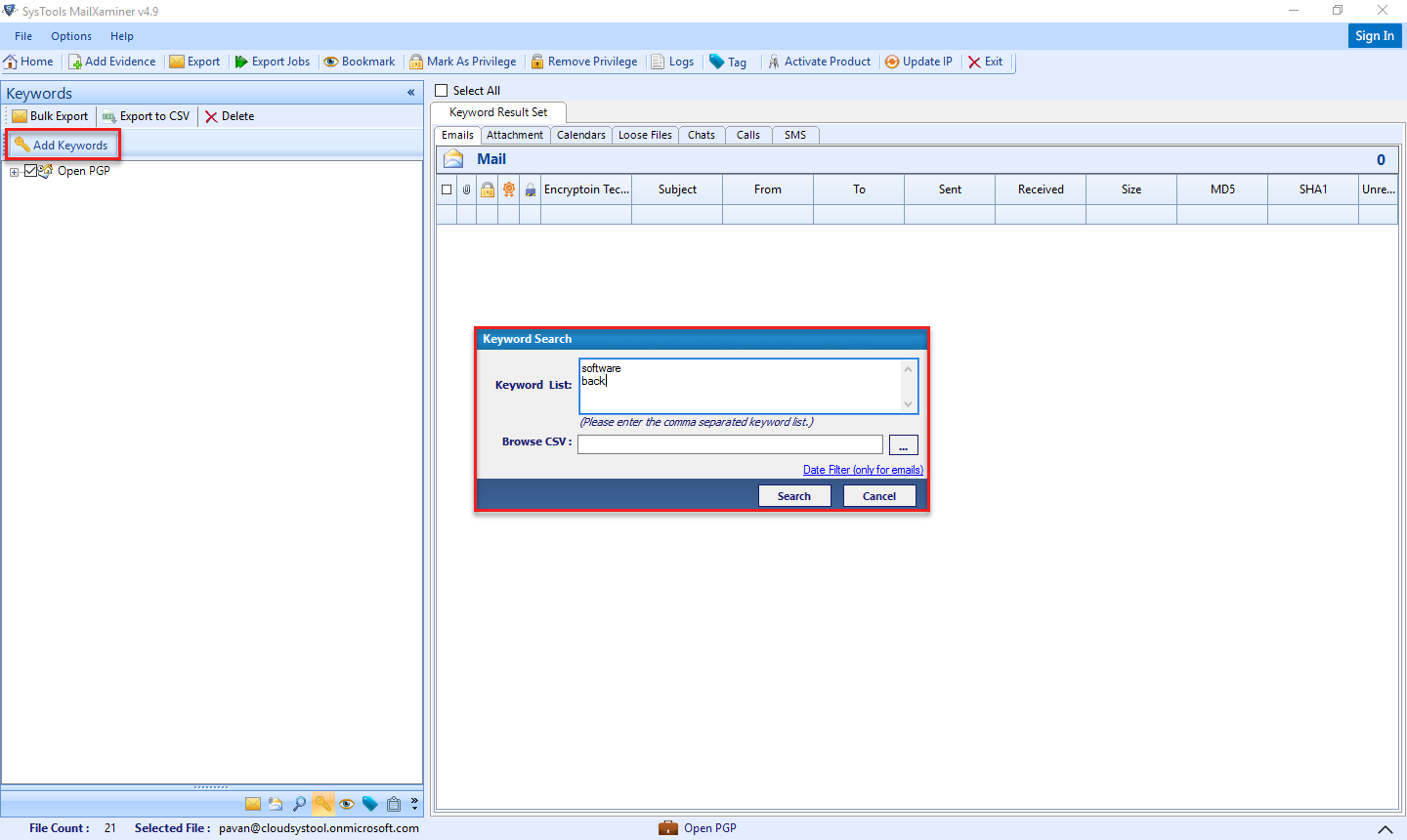Open the Options menu
Screen dimensions: 1407x840
(x=70, y=35)
